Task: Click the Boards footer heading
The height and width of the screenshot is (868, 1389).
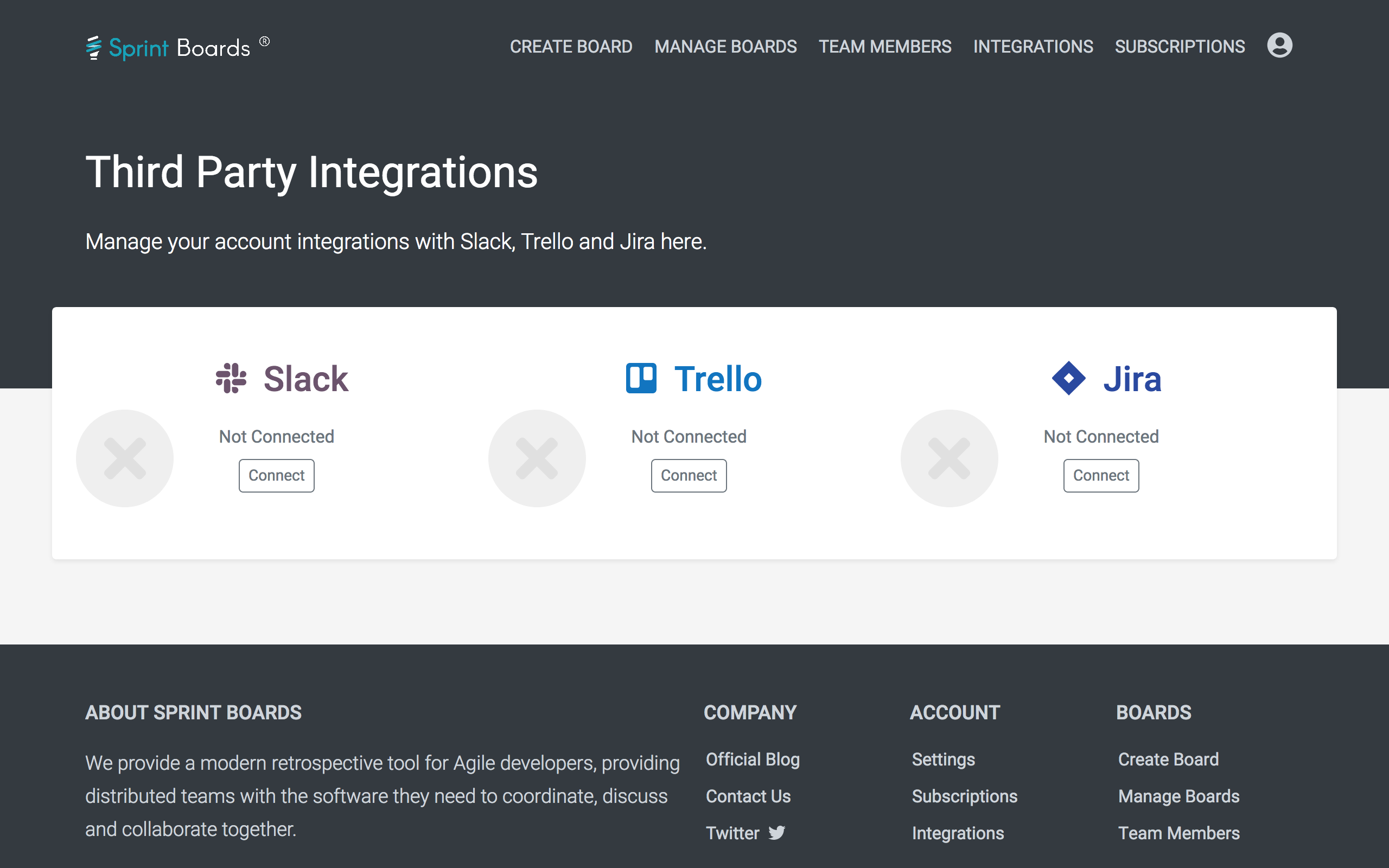Action: point(1154,712)
